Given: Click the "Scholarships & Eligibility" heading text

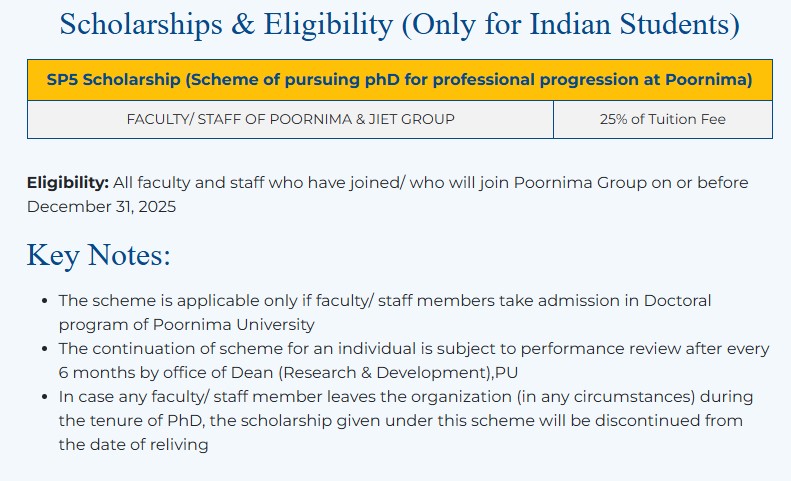Looking at the screenshot, I should (225, 24).
